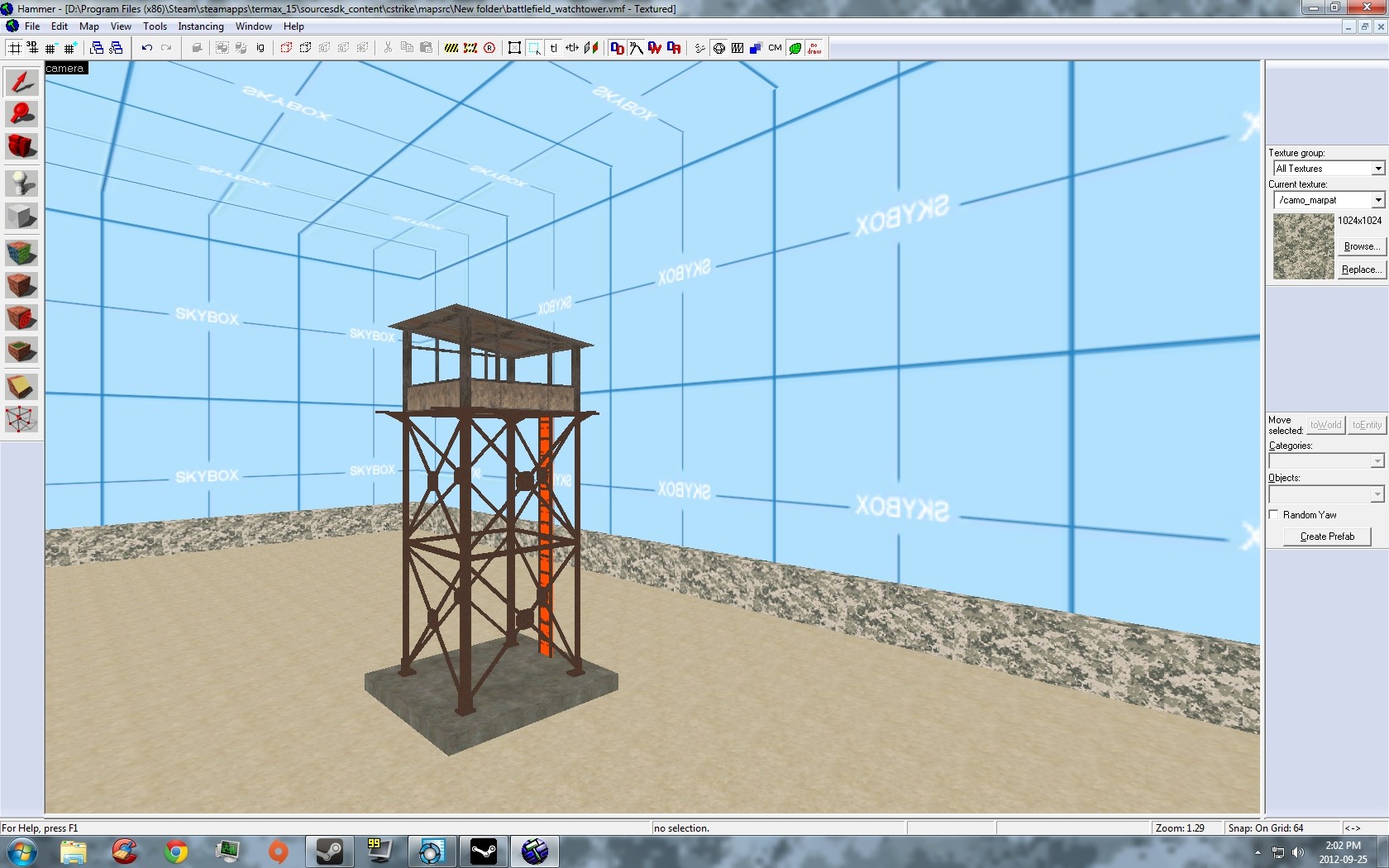Open the Map menu
This screenshot has height=868, width=1389.
pos(88,26)
